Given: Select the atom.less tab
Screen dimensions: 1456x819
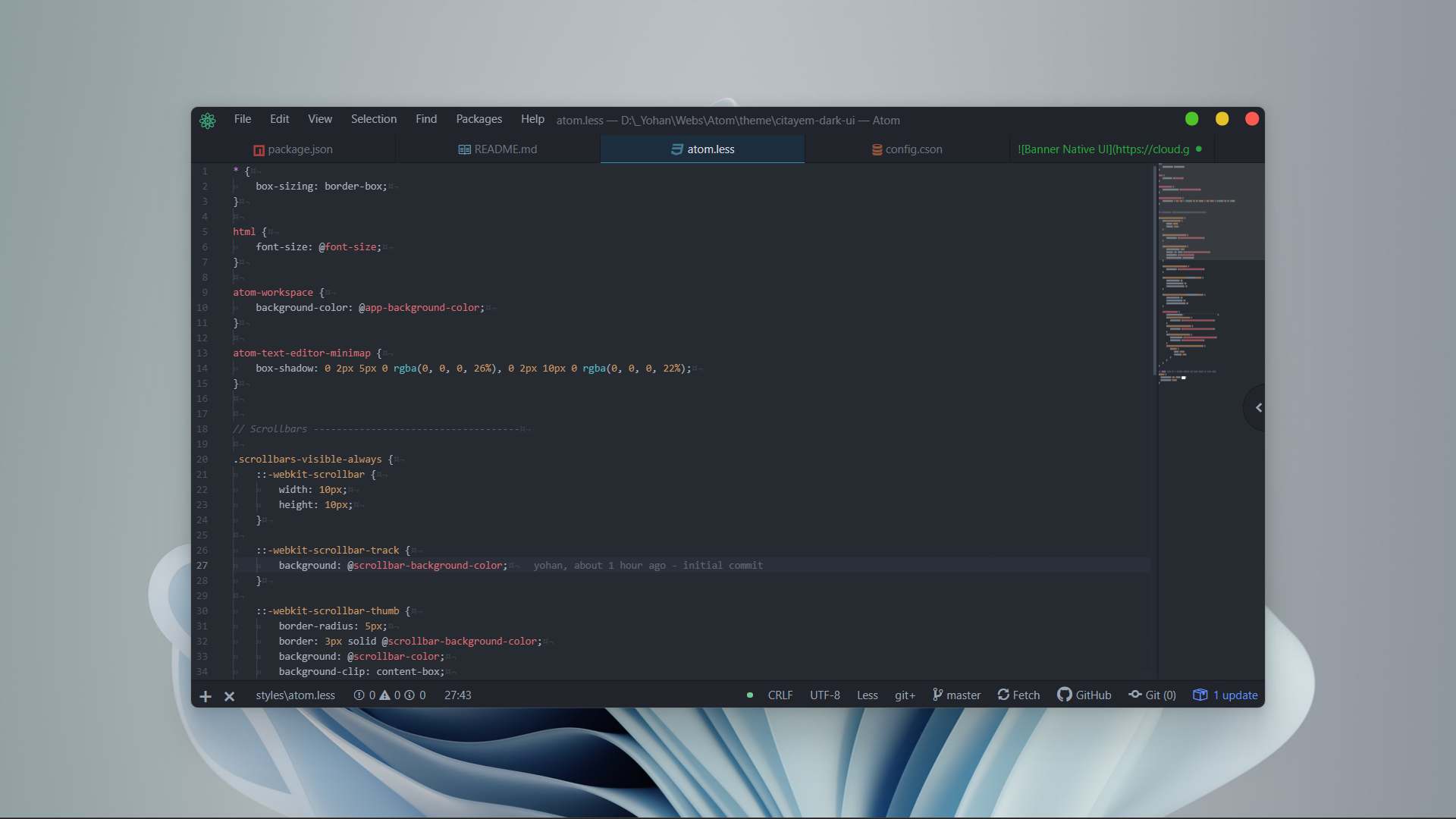Looking at the screenshot, I should [x=703, y=149].
